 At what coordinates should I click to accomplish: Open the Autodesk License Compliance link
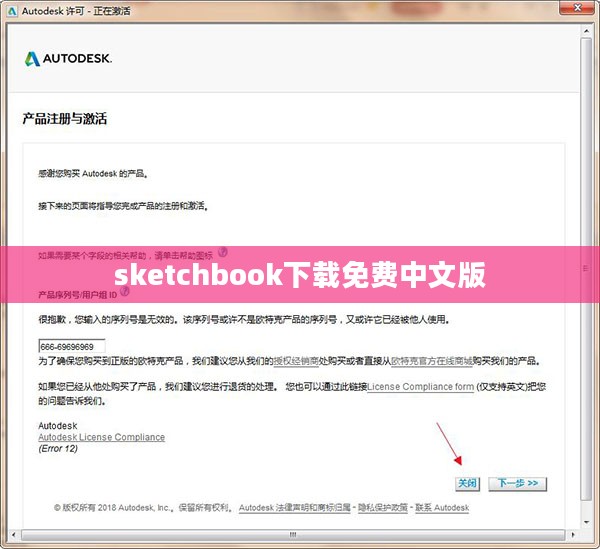101,437
